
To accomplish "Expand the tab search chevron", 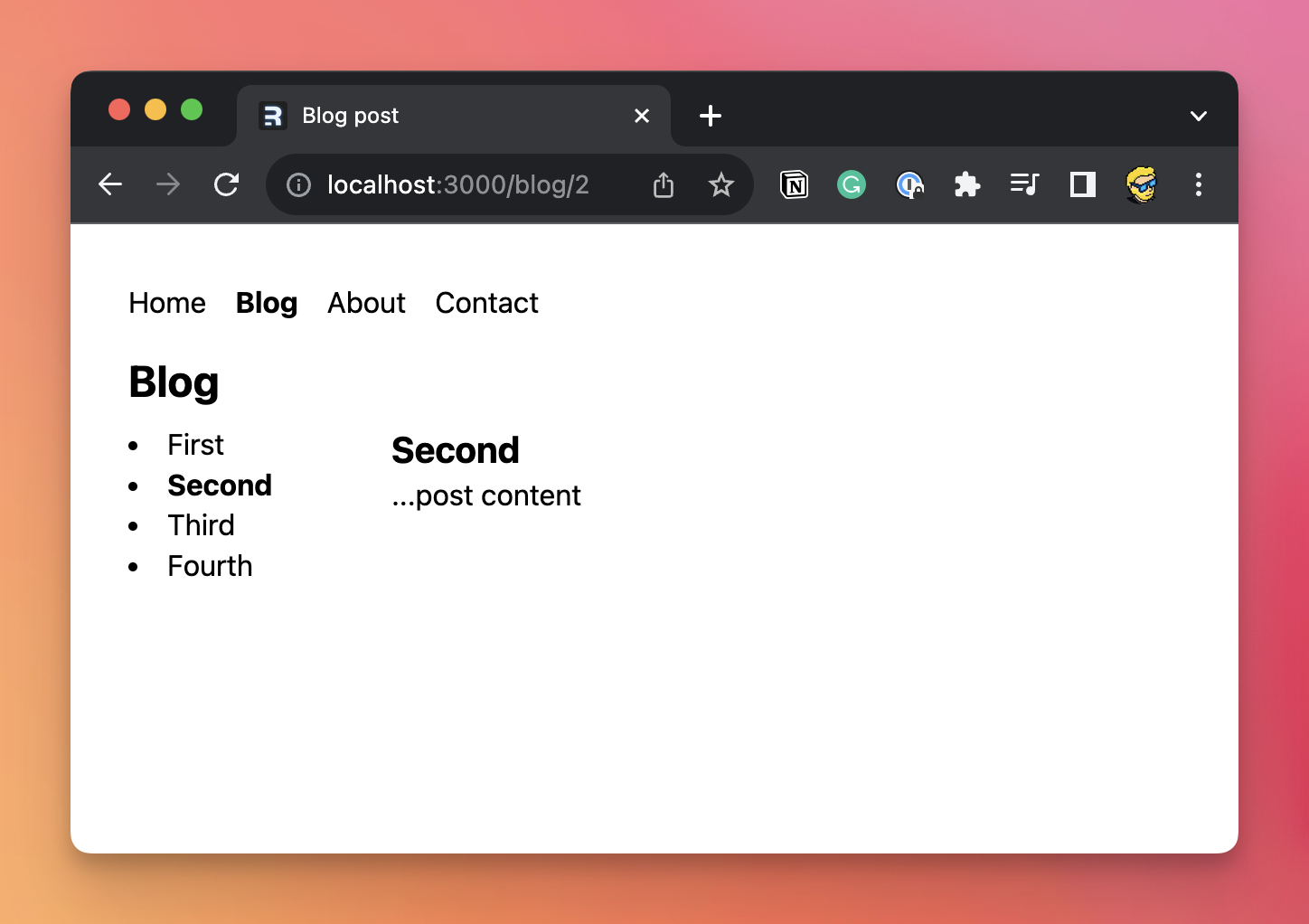I will tap(1198, 116).
